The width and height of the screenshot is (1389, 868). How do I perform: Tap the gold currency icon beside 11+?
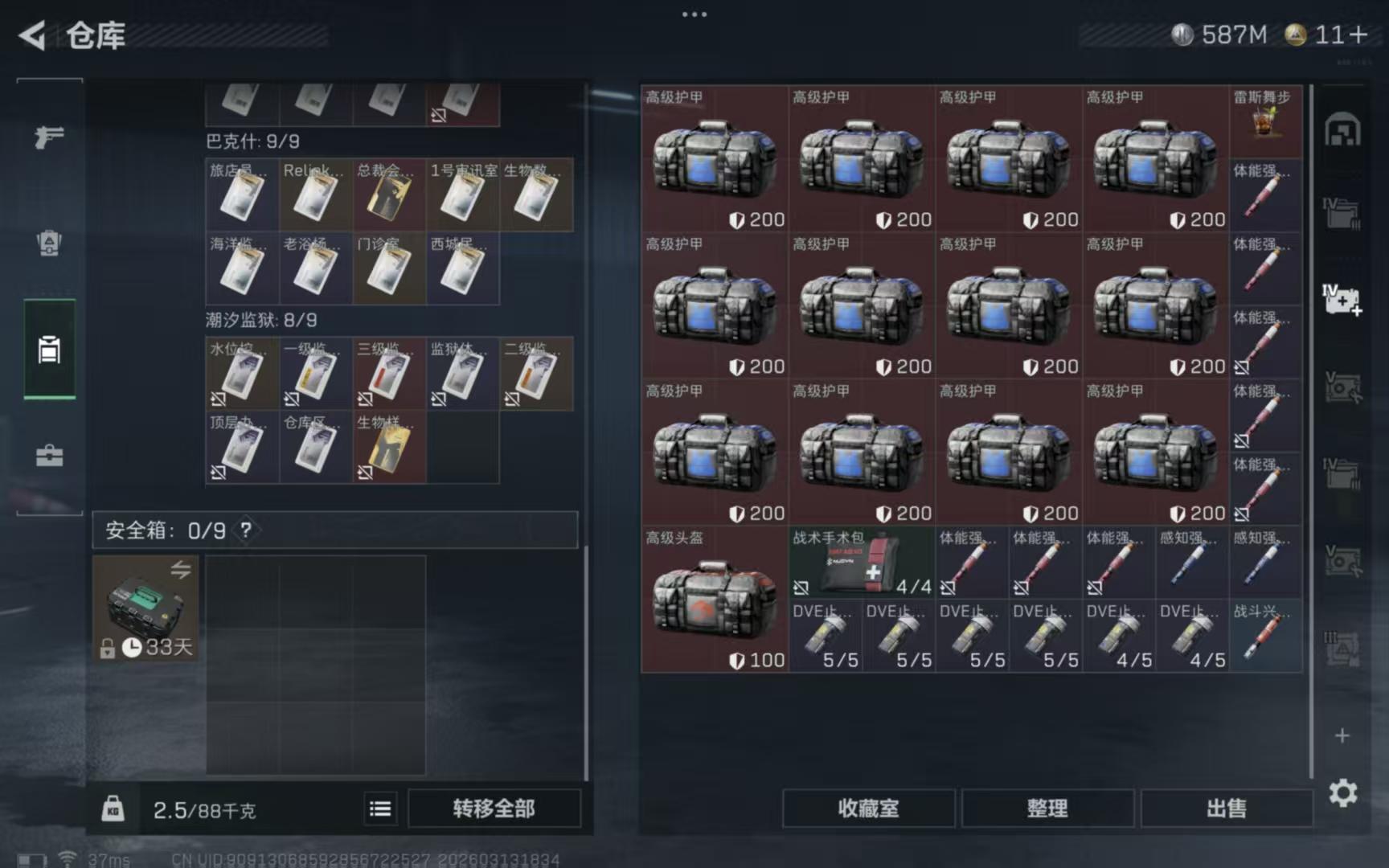coord(1295,35)
